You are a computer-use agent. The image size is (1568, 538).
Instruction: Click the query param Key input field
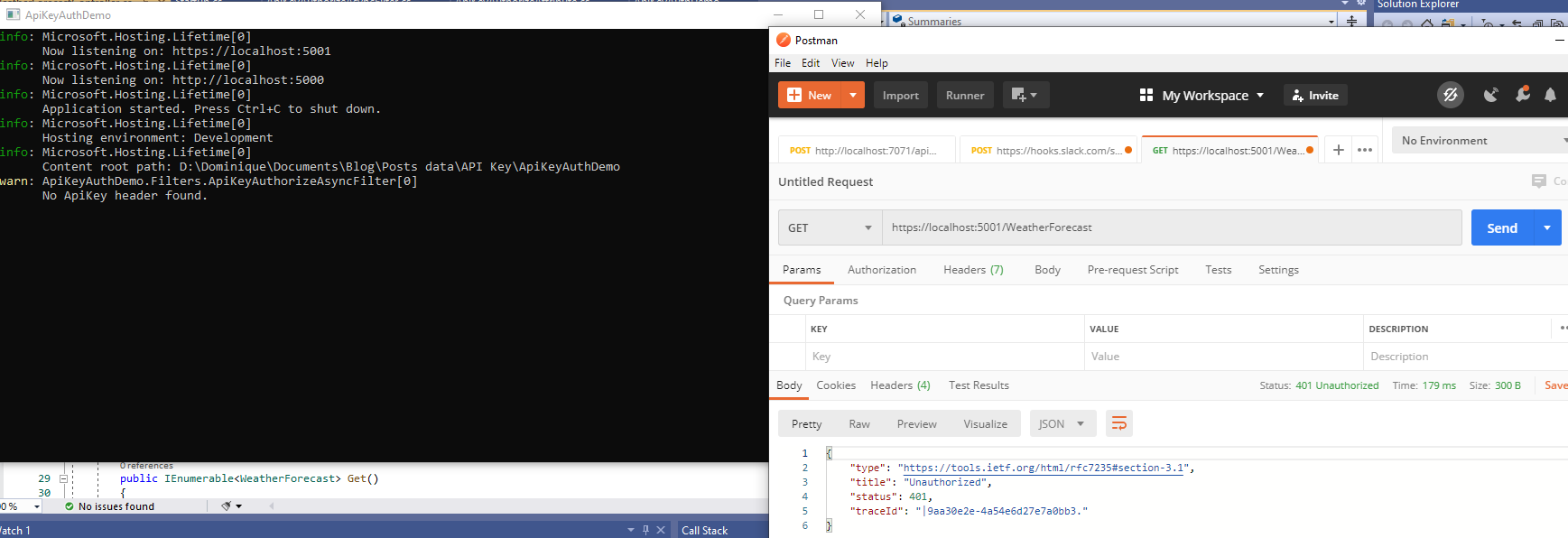(944, 357)
